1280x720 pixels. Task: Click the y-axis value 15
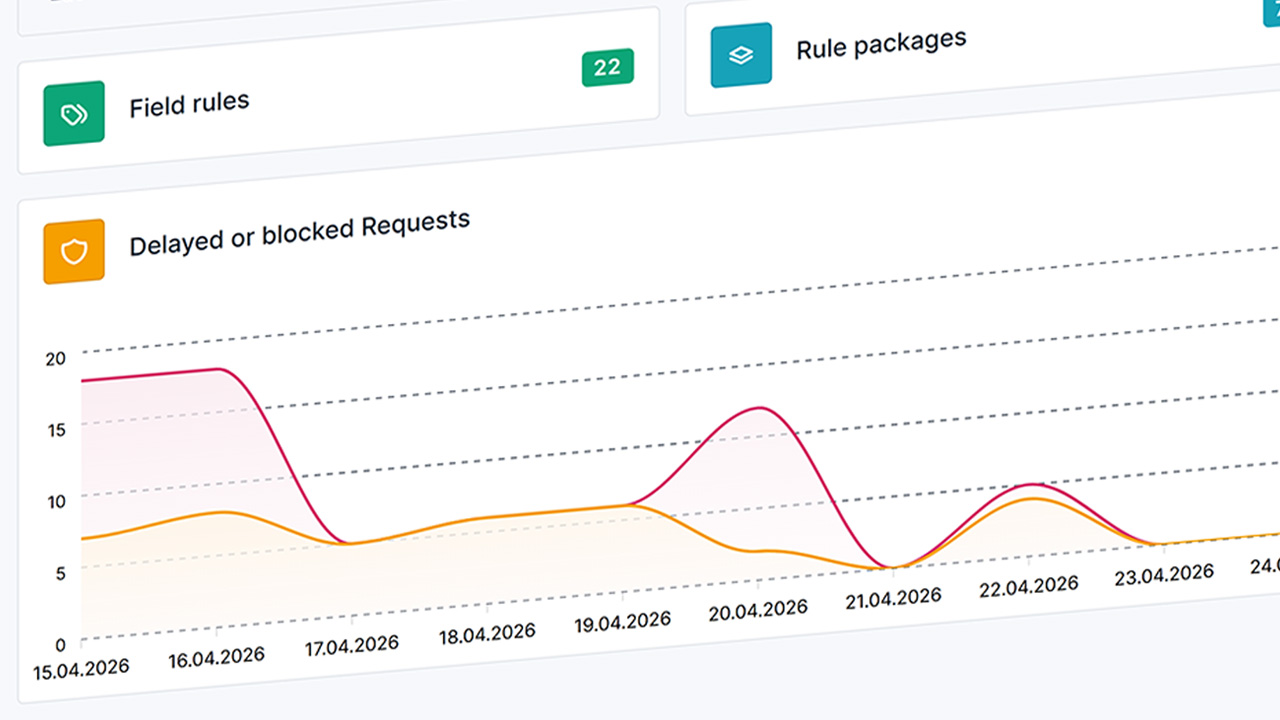click(x=56, y=429)
